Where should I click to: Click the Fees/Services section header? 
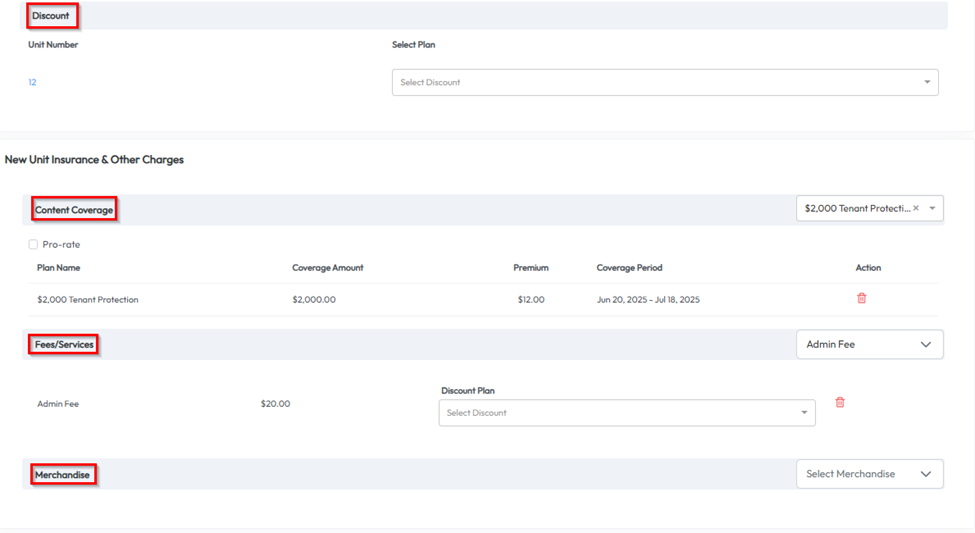pos(64,344)
